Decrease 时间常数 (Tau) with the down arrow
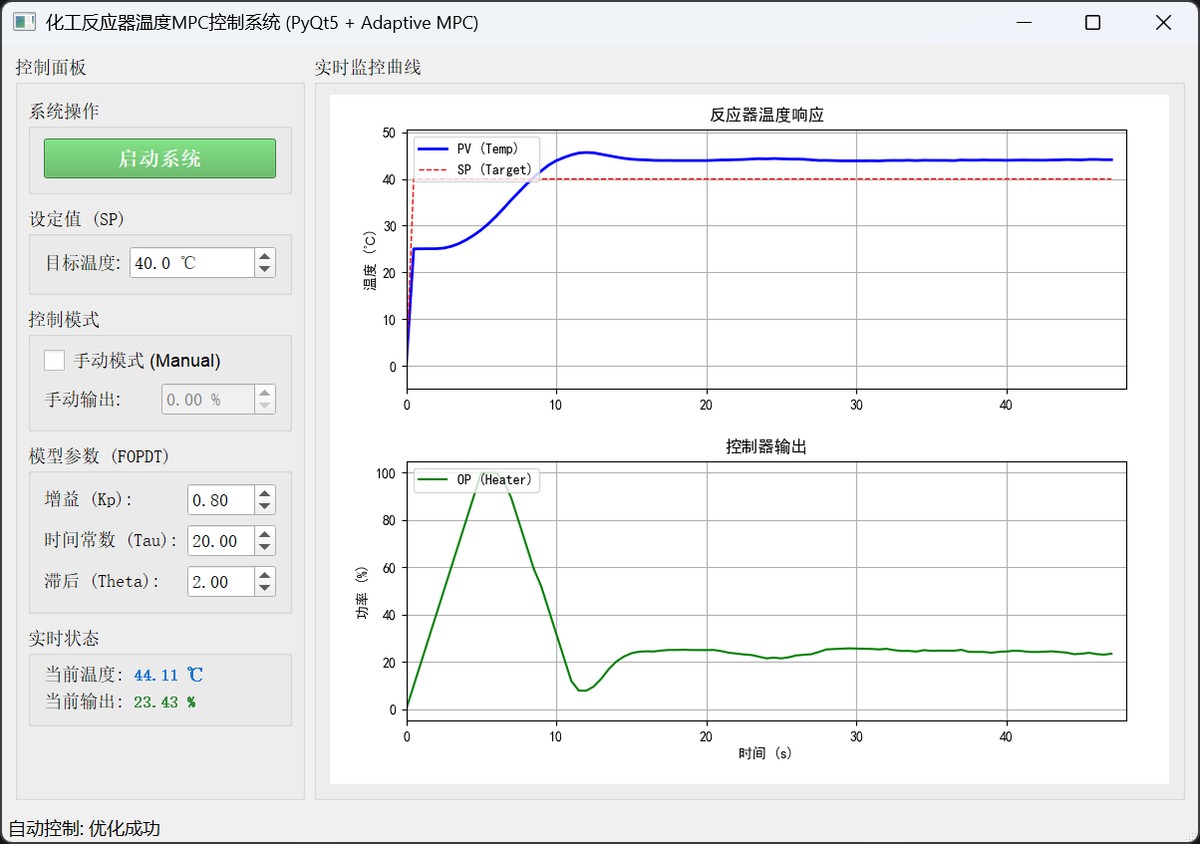Screen dimensions: 1200x844 pyautogui.click(x=264, y=548)
